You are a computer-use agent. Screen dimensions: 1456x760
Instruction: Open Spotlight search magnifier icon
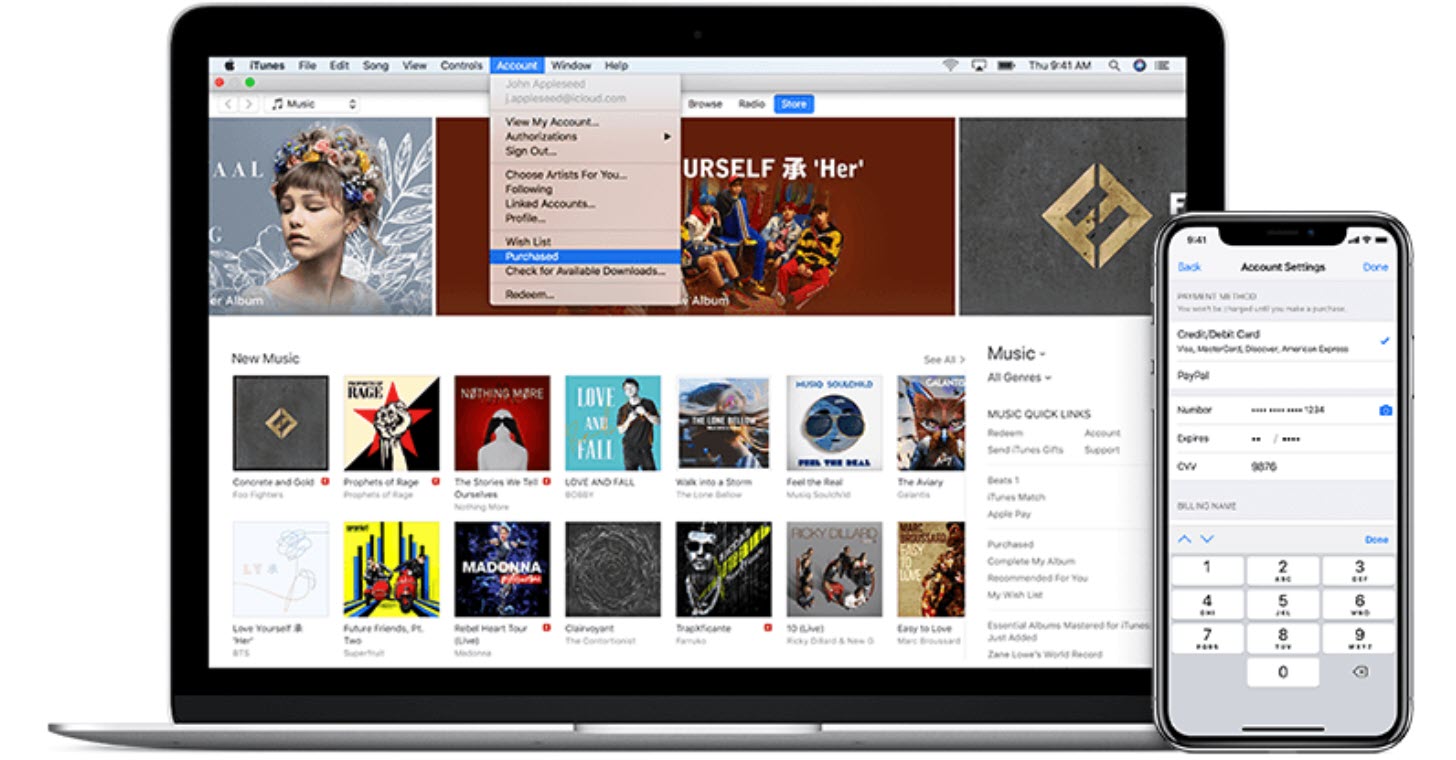point(1114,66)
